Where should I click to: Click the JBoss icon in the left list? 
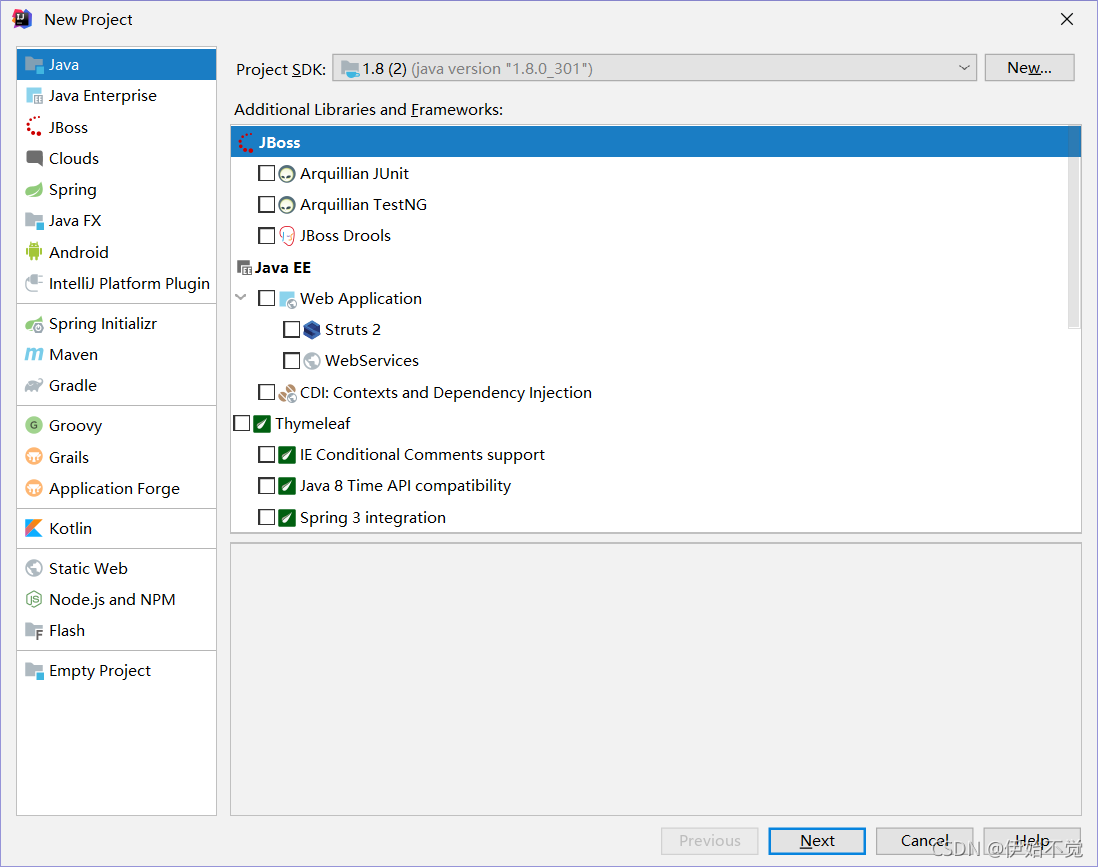coord(34,127)
